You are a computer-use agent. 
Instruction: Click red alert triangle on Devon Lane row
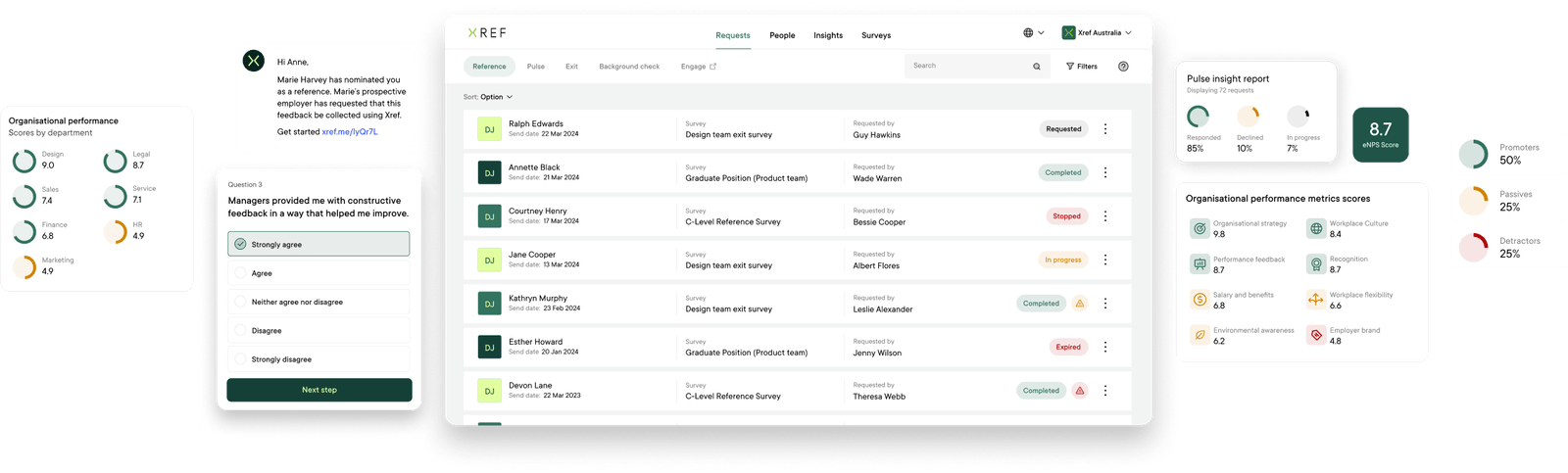(1080, 391)
